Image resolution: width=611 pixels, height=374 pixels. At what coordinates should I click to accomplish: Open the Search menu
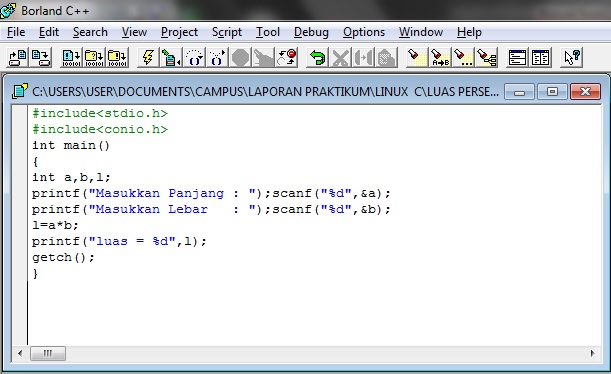coord(90,32)
